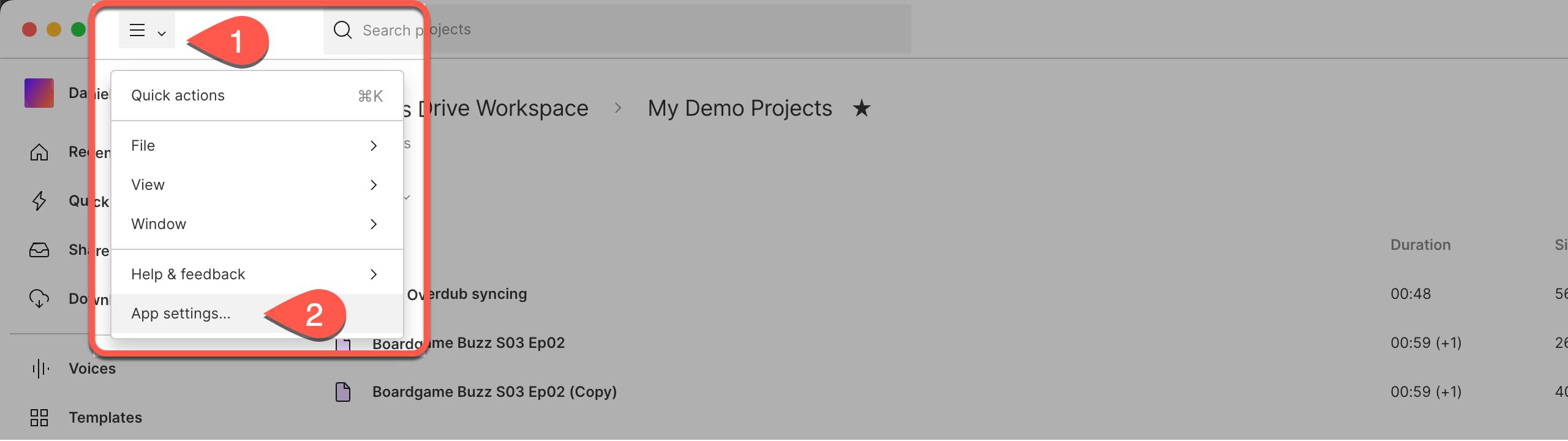Focus the Search projects field

coord(617,29)
